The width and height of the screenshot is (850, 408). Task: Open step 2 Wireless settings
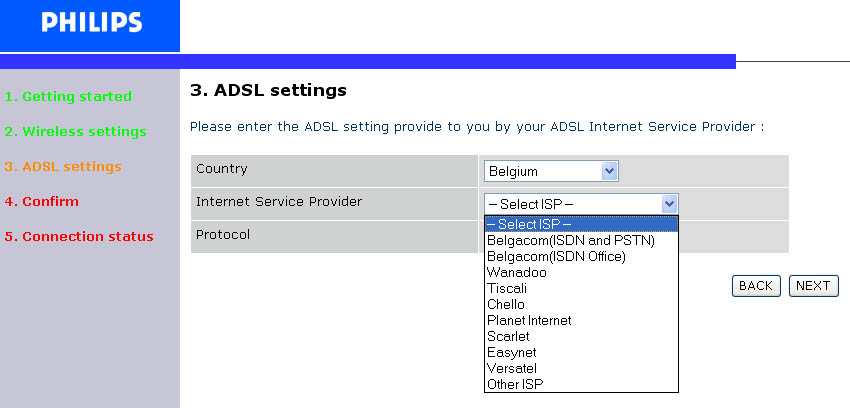tap(75, 131)
